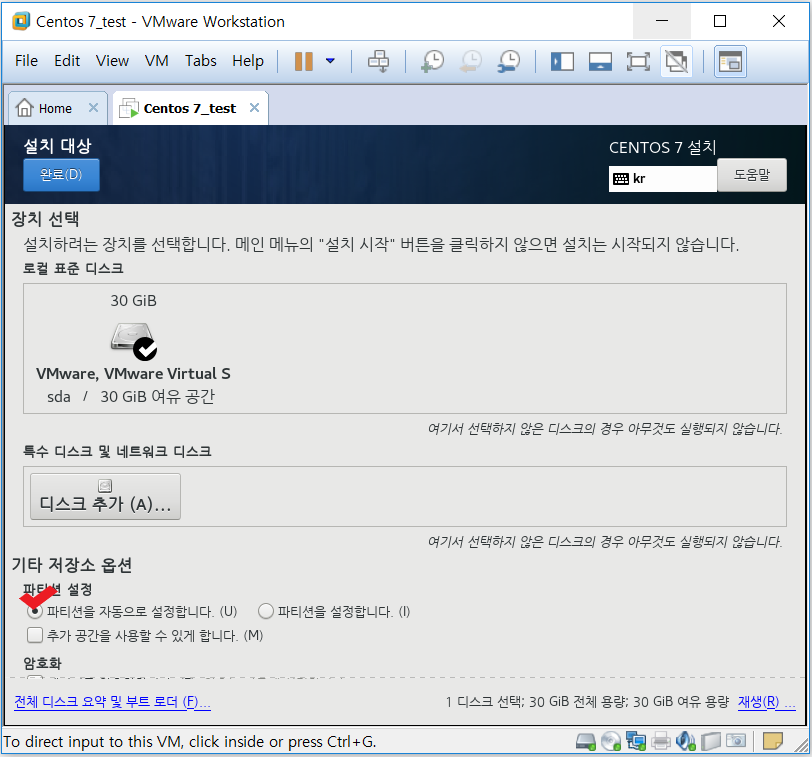Screen dimensions: 812x757
Task: Select the 30 GiB VMware virtual disk
Action: 133,350
